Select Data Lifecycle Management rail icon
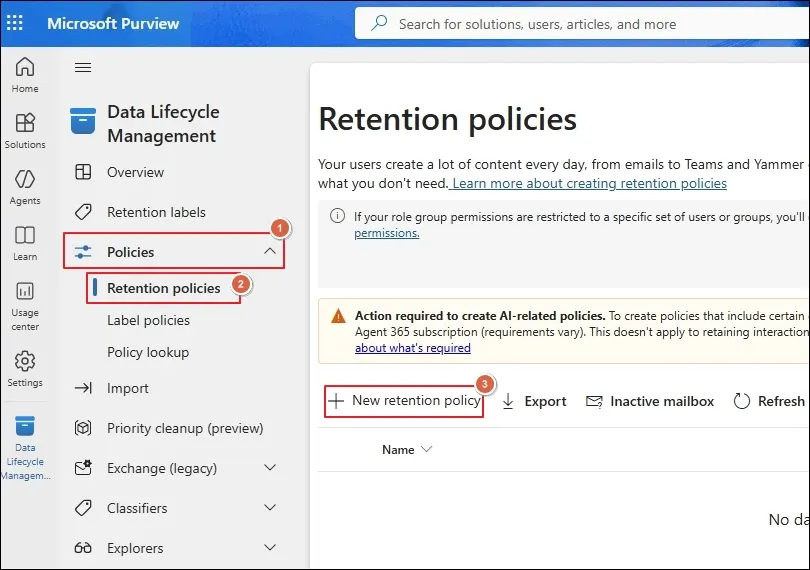This screenshot has width=810, height=570. click(x=25, y=426)
